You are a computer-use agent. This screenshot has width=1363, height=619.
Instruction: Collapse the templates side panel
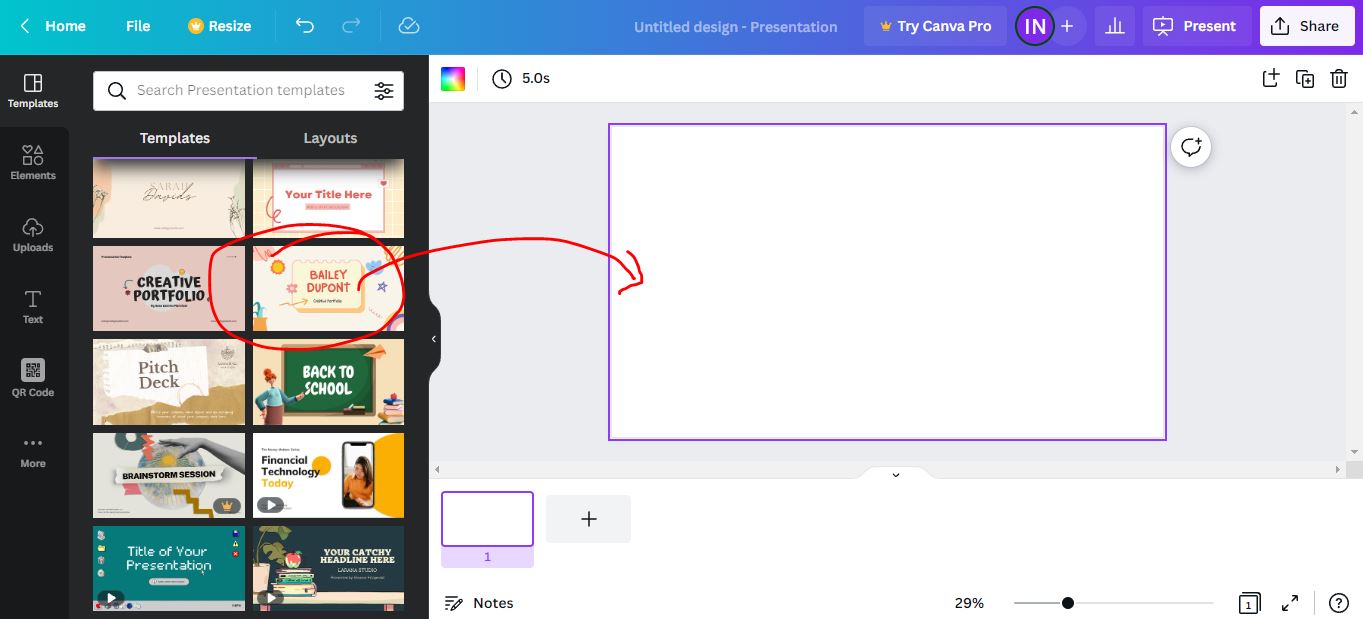[433, 338]
